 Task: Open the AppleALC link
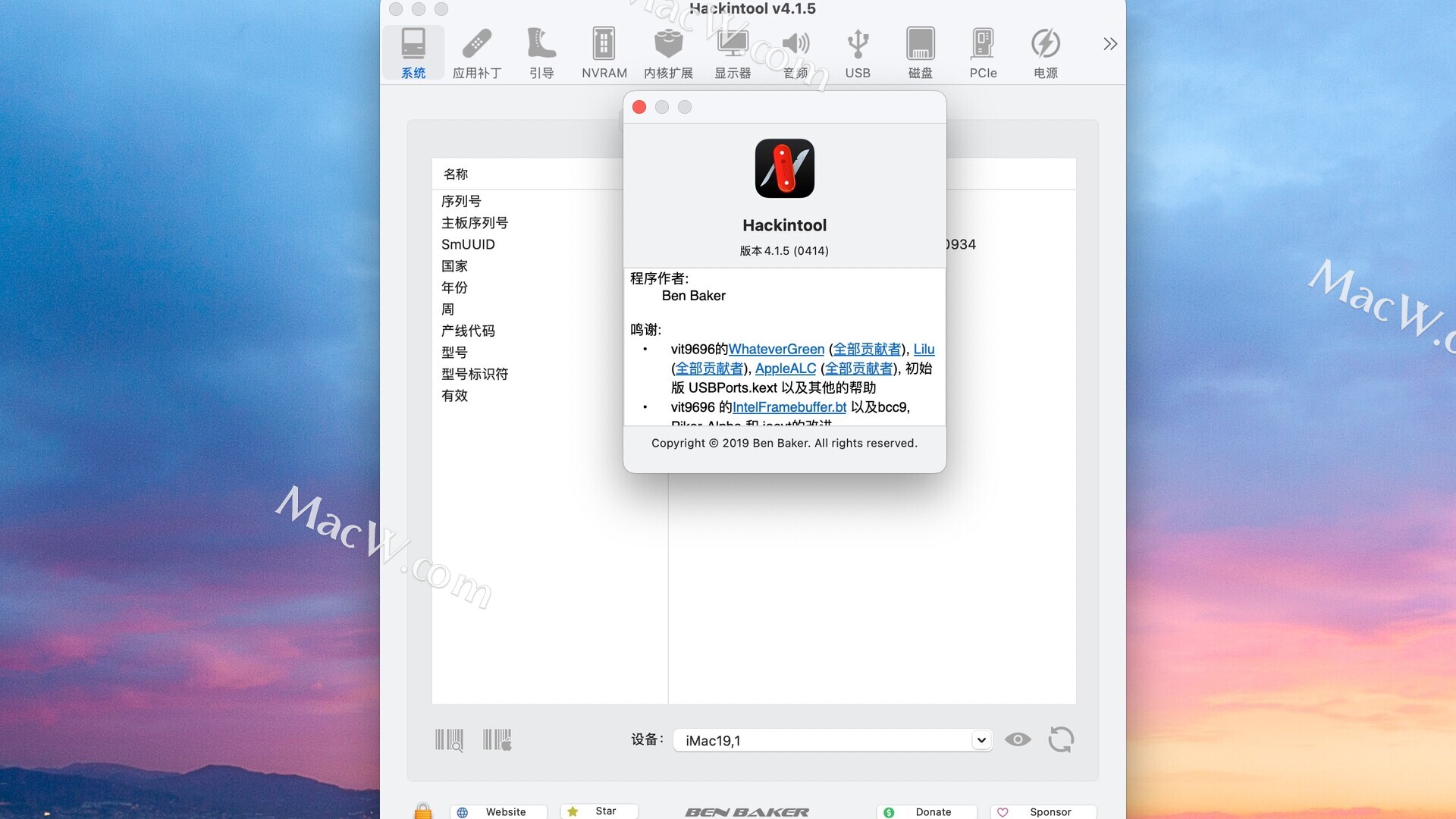[x=785, y=369]
